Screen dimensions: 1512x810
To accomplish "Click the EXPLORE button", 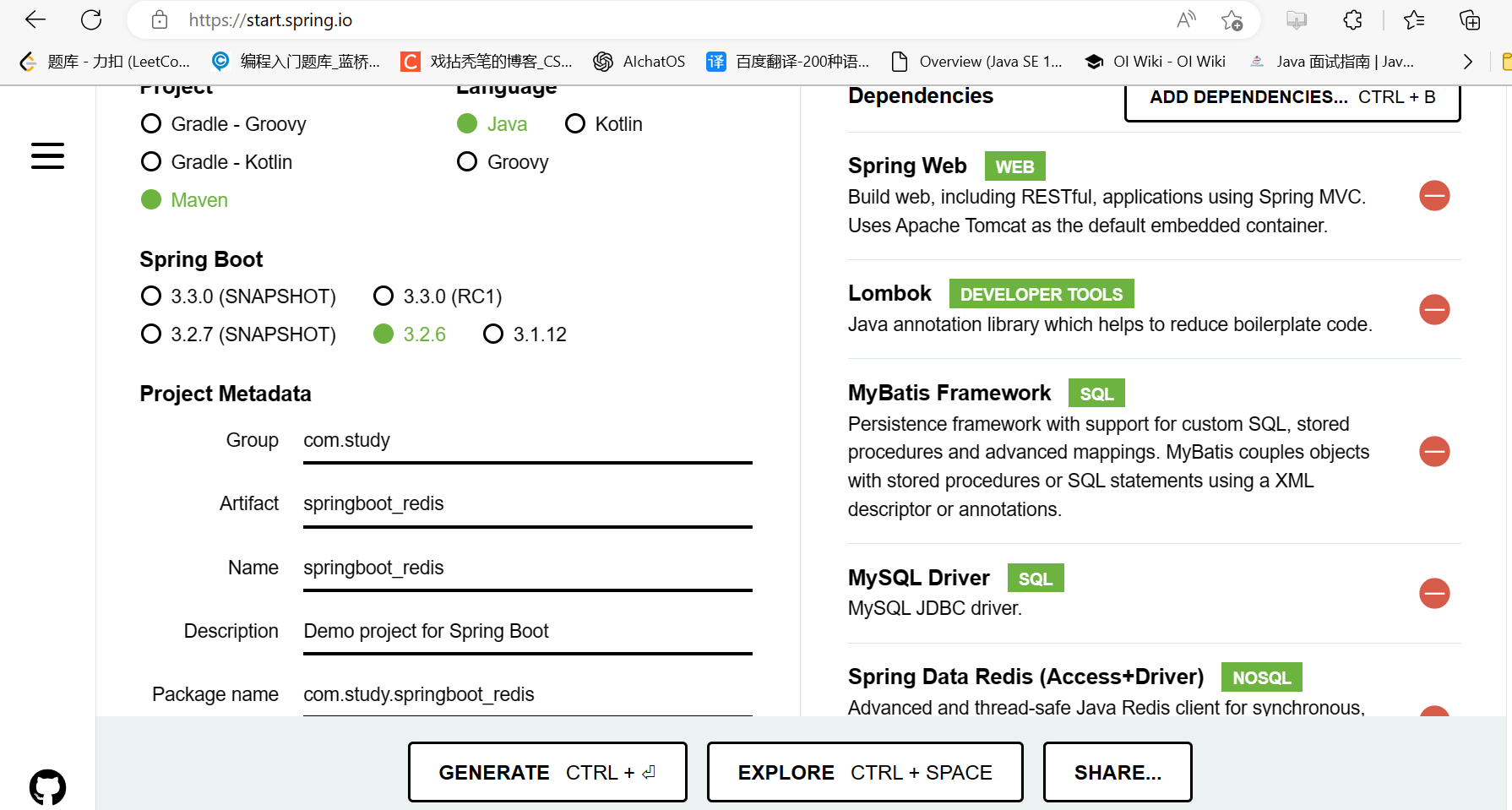I will coord(864,771).
